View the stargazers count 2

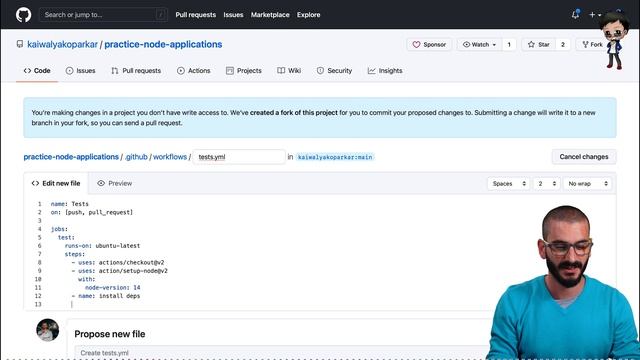[x=563, y=44]
